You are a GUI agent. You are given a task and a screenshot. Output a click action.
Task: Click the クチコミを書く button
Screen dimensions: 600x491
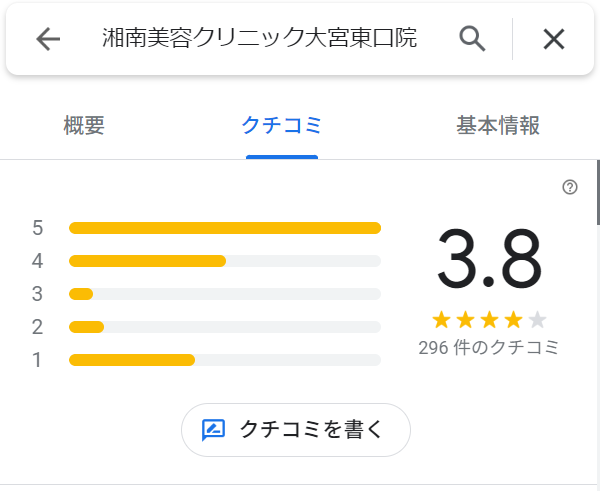click(x=296, y=430)
